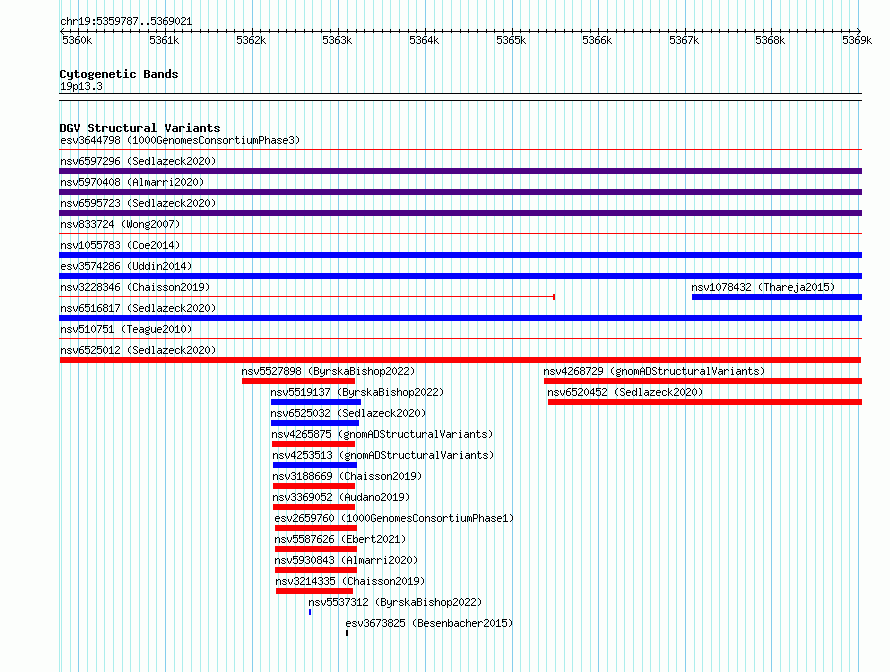890x672 pixels.
Task: Click the nsv4268729 red bar
Action: [x=703, y=381]
